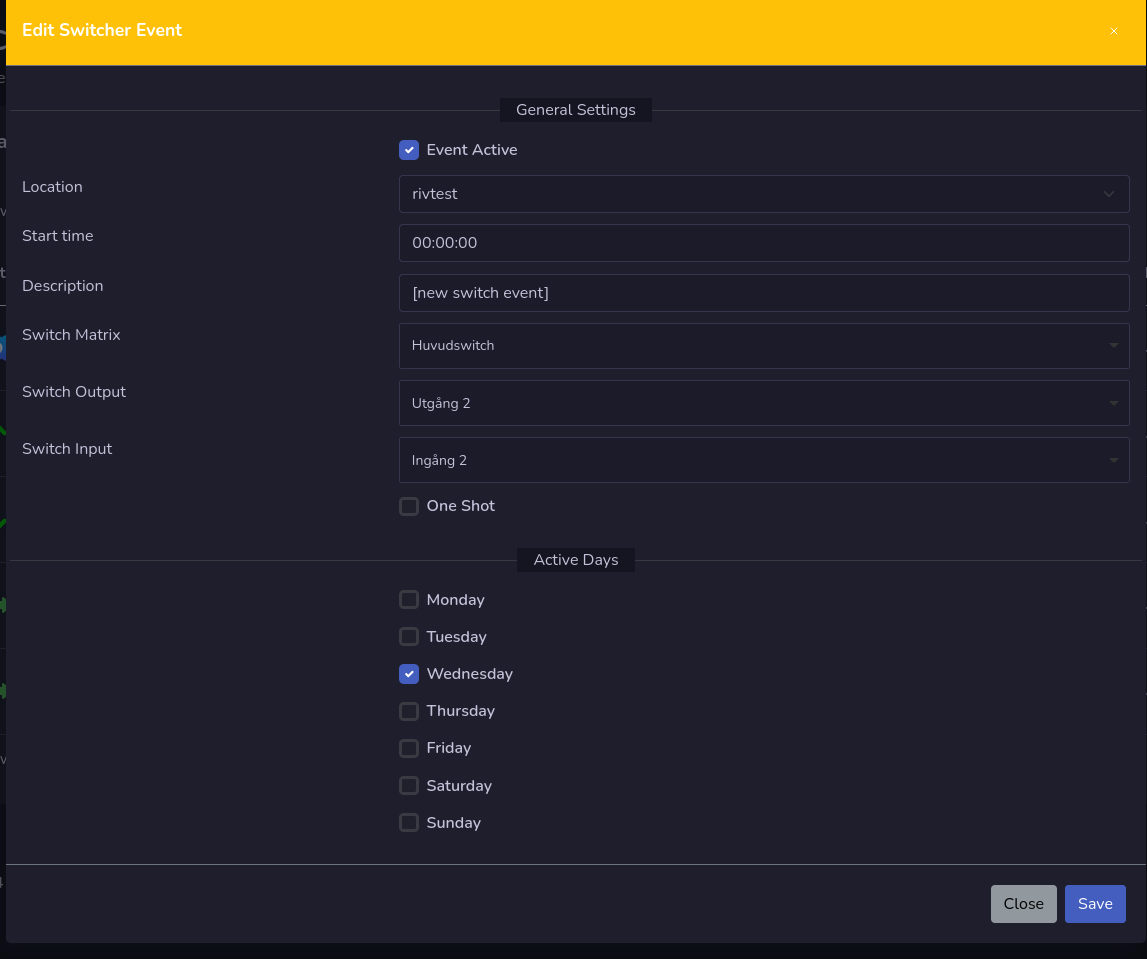The width and height of the screenshot is (1147, 959).
Task: Click the Start time field 00:00:00
Action: tap(764, 243)
